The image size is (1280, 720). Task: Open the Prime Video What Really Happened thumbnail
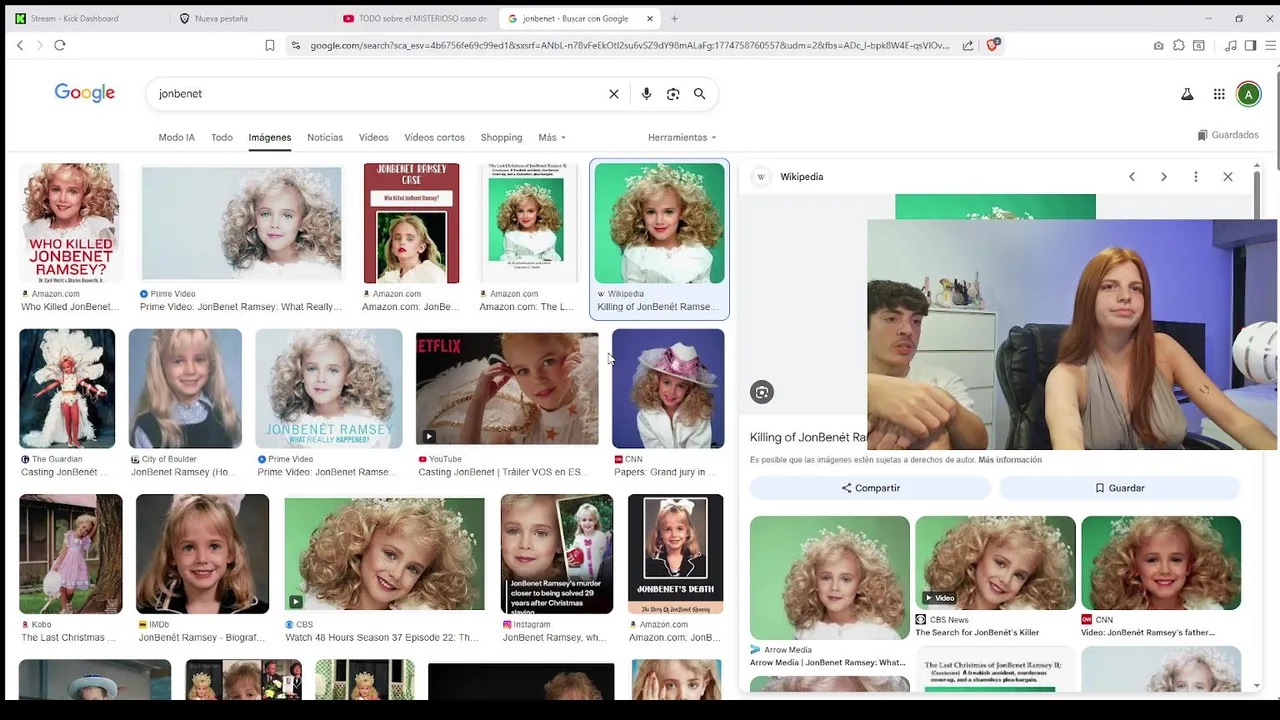click(x=241, y=223)
